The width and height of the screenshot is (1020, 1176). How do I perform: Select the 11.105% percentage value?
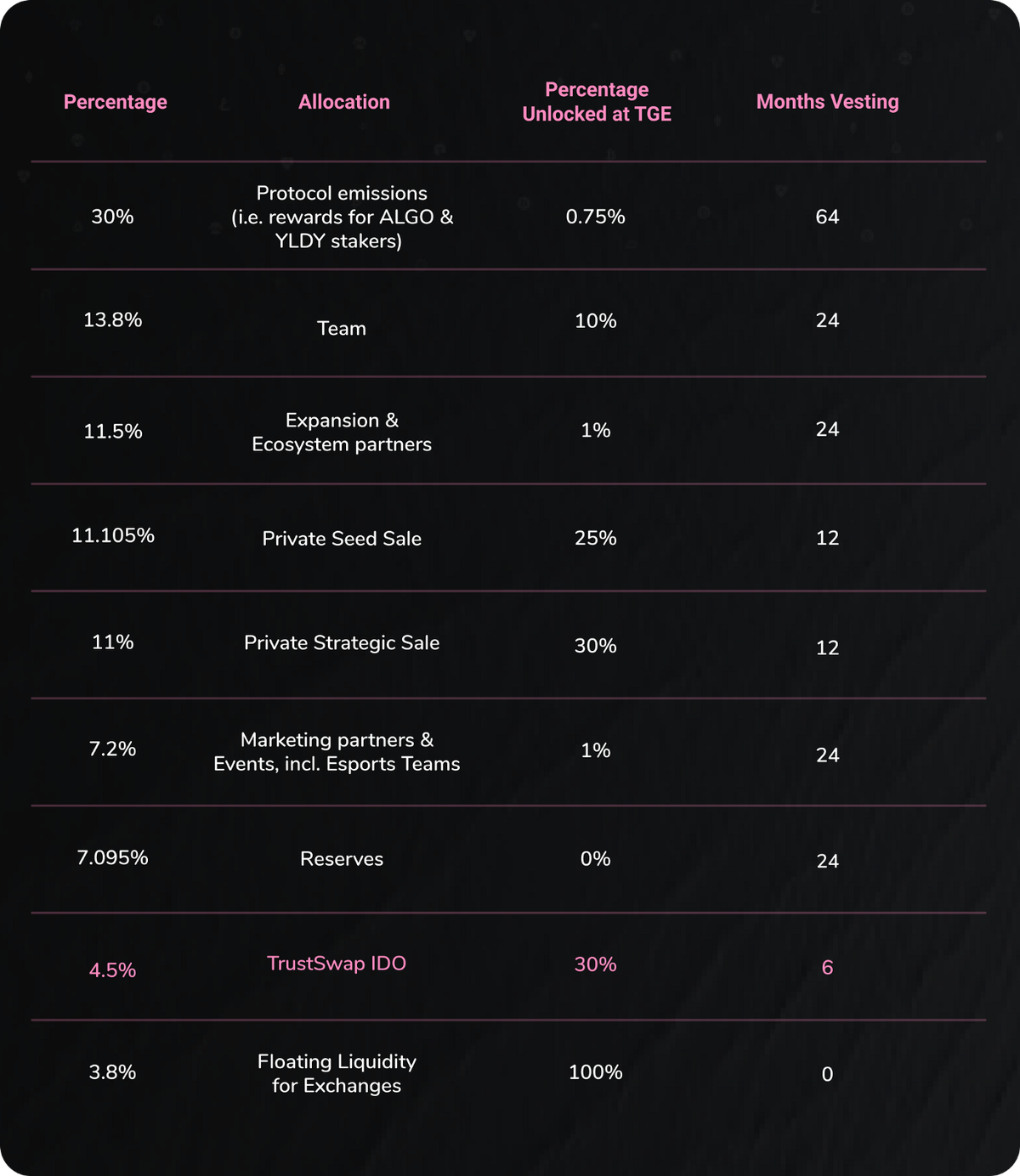click(x=113, y=535)
